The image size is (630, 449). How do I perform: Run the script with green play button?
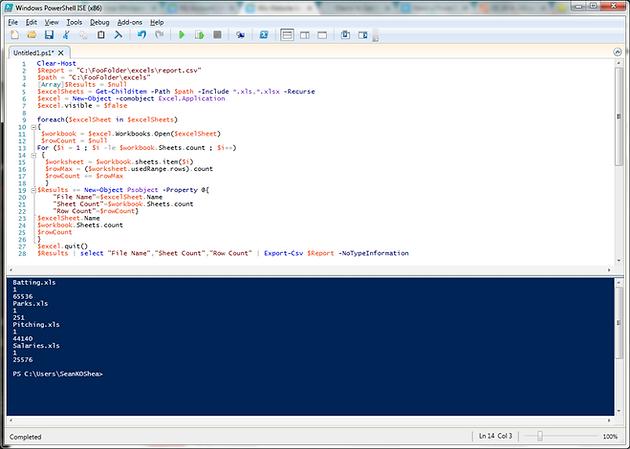pyautogui.click(x=182, y=35)
